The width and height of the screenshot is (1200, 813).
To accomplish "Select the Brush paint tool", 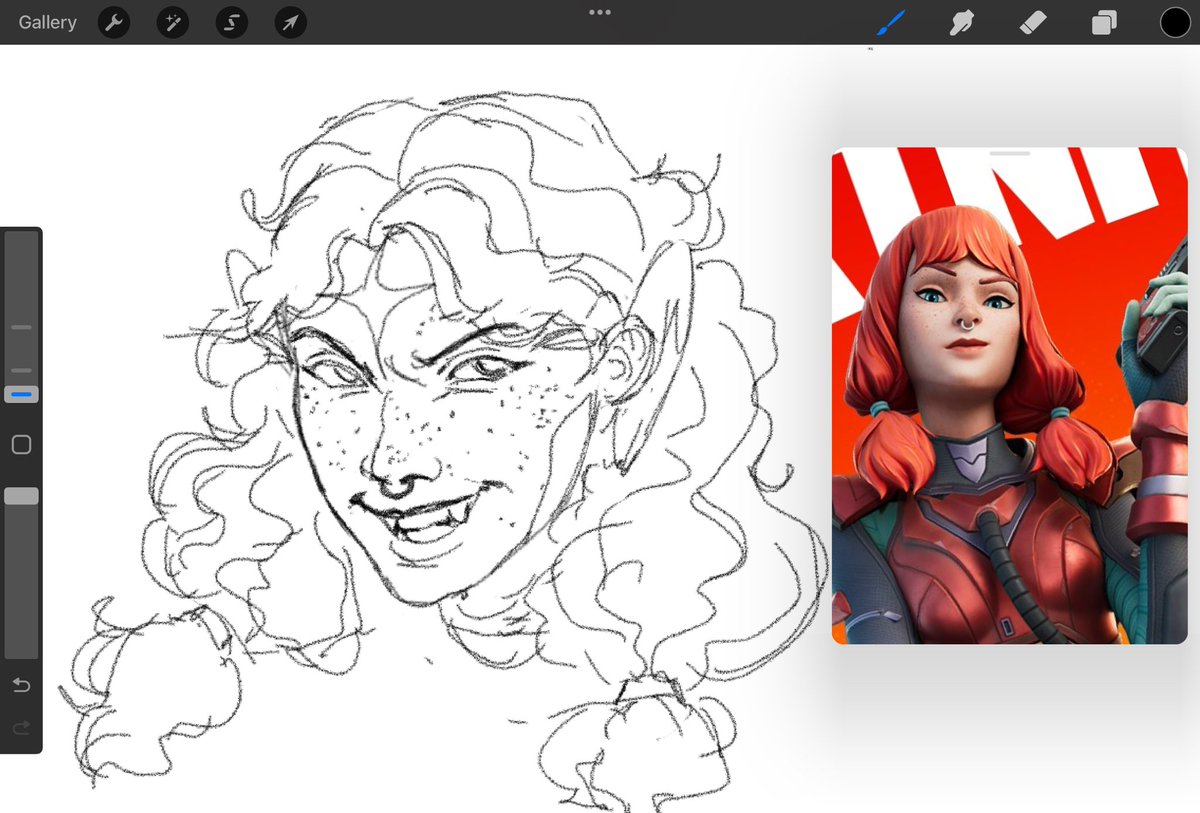I will (888, 23).
